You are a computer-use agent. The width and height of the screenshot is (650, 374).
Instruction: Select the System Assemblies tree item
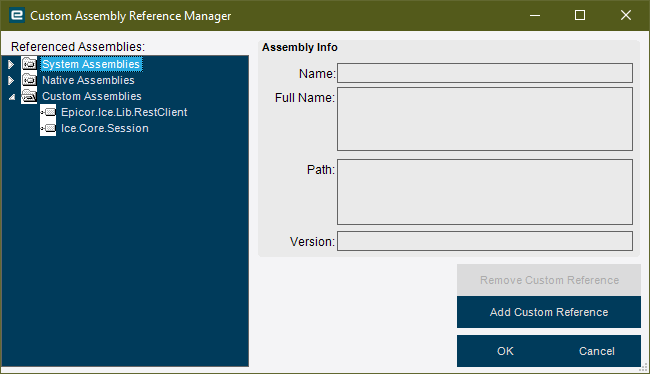pos(91,64)
